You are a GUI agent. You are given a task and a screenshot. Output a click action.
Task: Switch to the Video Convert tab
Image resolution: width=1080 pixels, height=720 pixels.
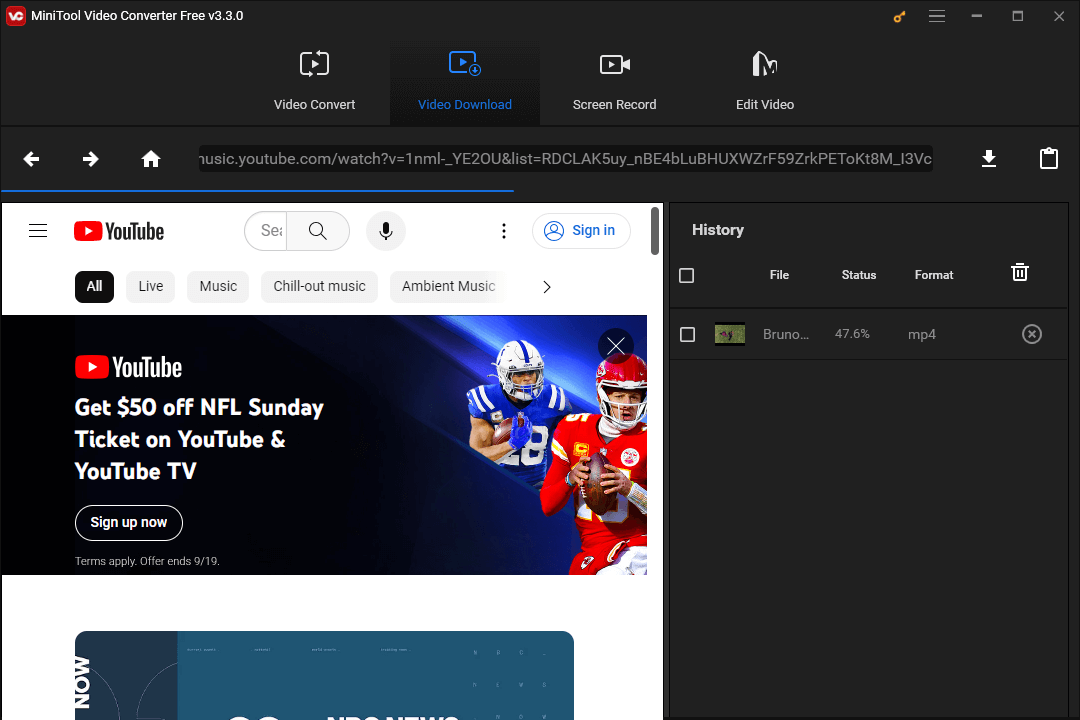tap(314, 83)
